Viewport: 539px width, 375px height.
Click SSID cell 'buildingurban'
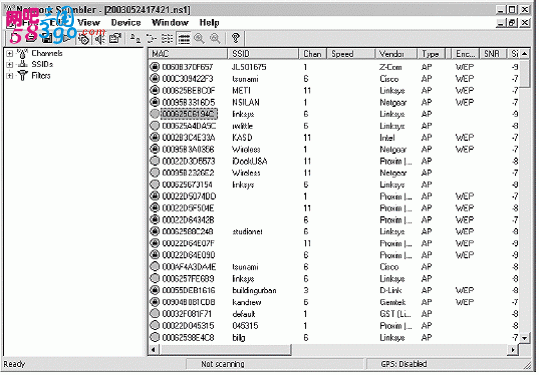click(254, 290)
